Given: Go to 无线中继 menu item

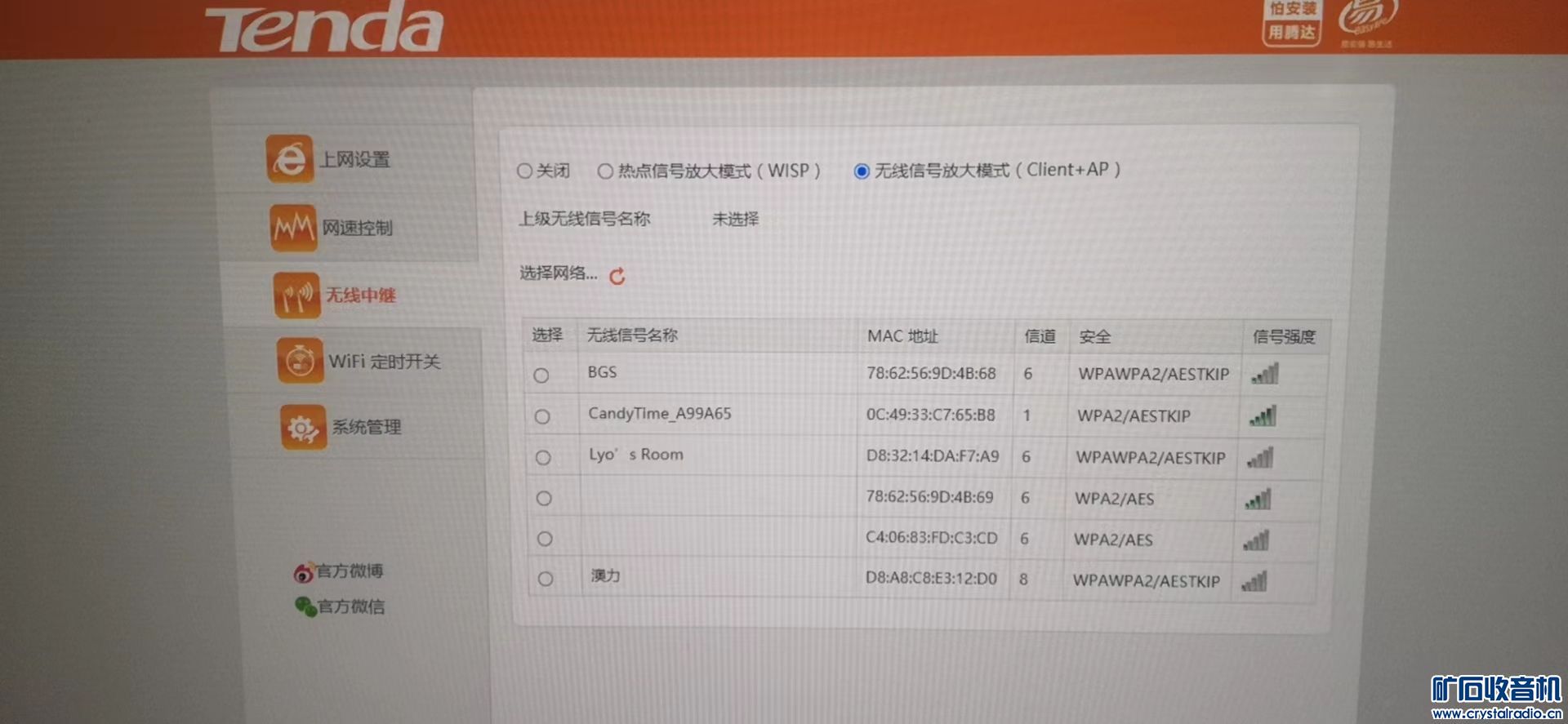Looking at the screenshot, I should pos(361,295).
